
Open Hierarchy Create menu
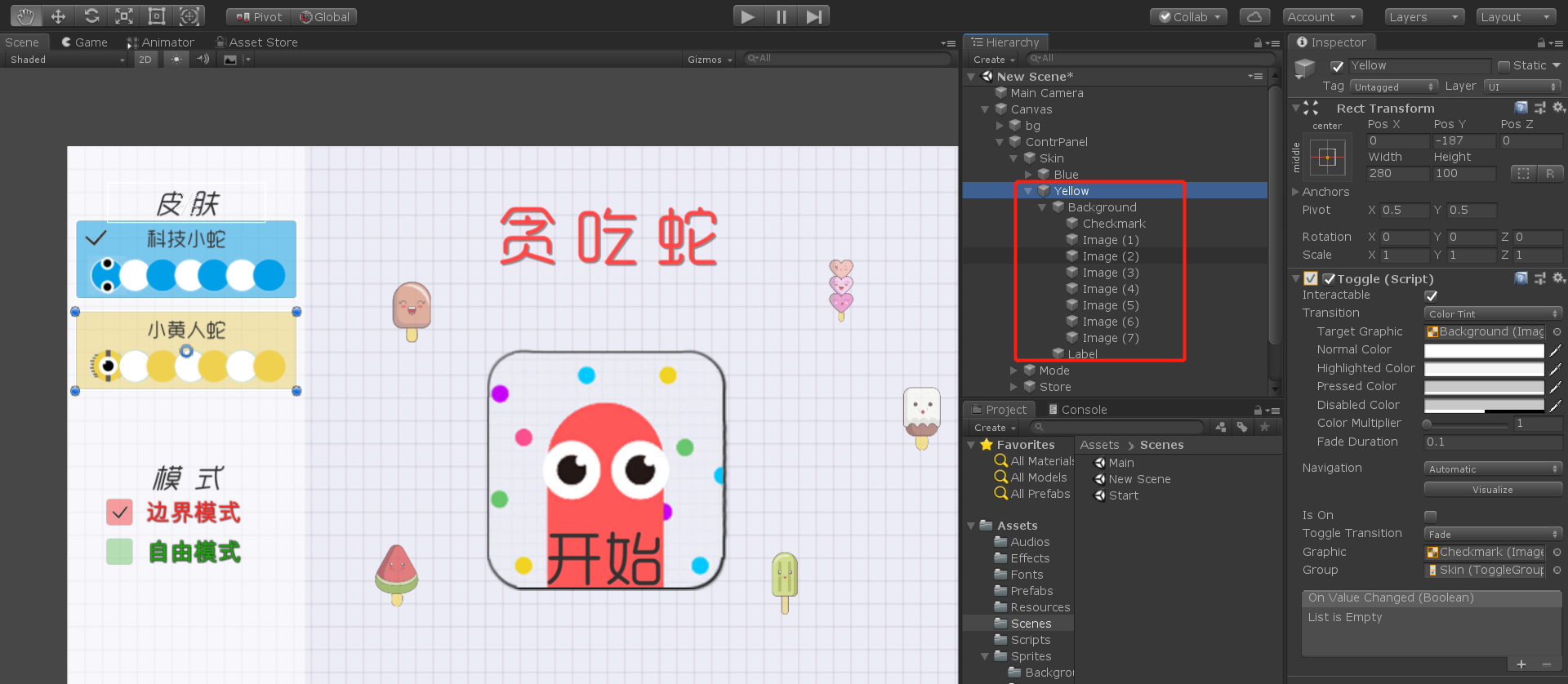click(x=994, y=60)
